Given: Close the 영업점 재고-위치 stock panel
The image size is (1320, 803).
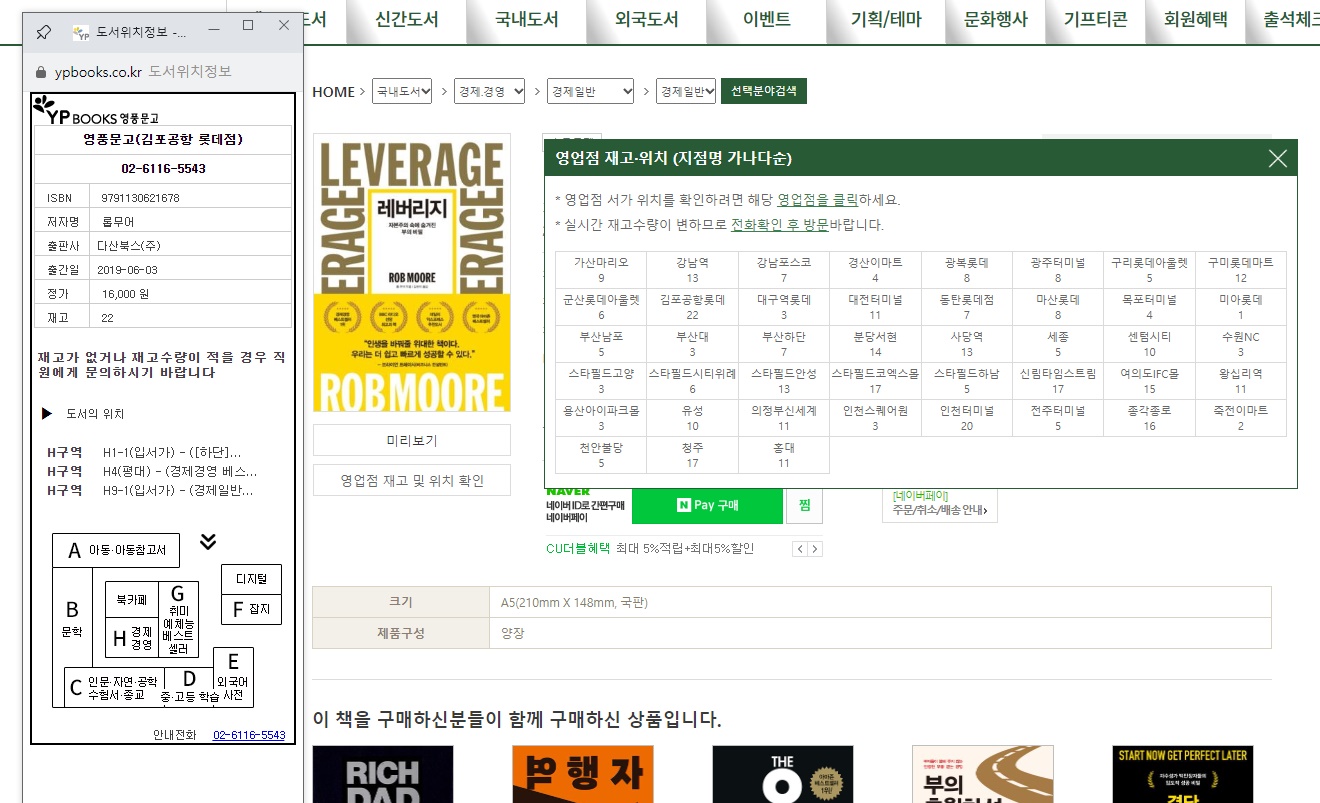Looking at the screenshot, I should 1277,158.
